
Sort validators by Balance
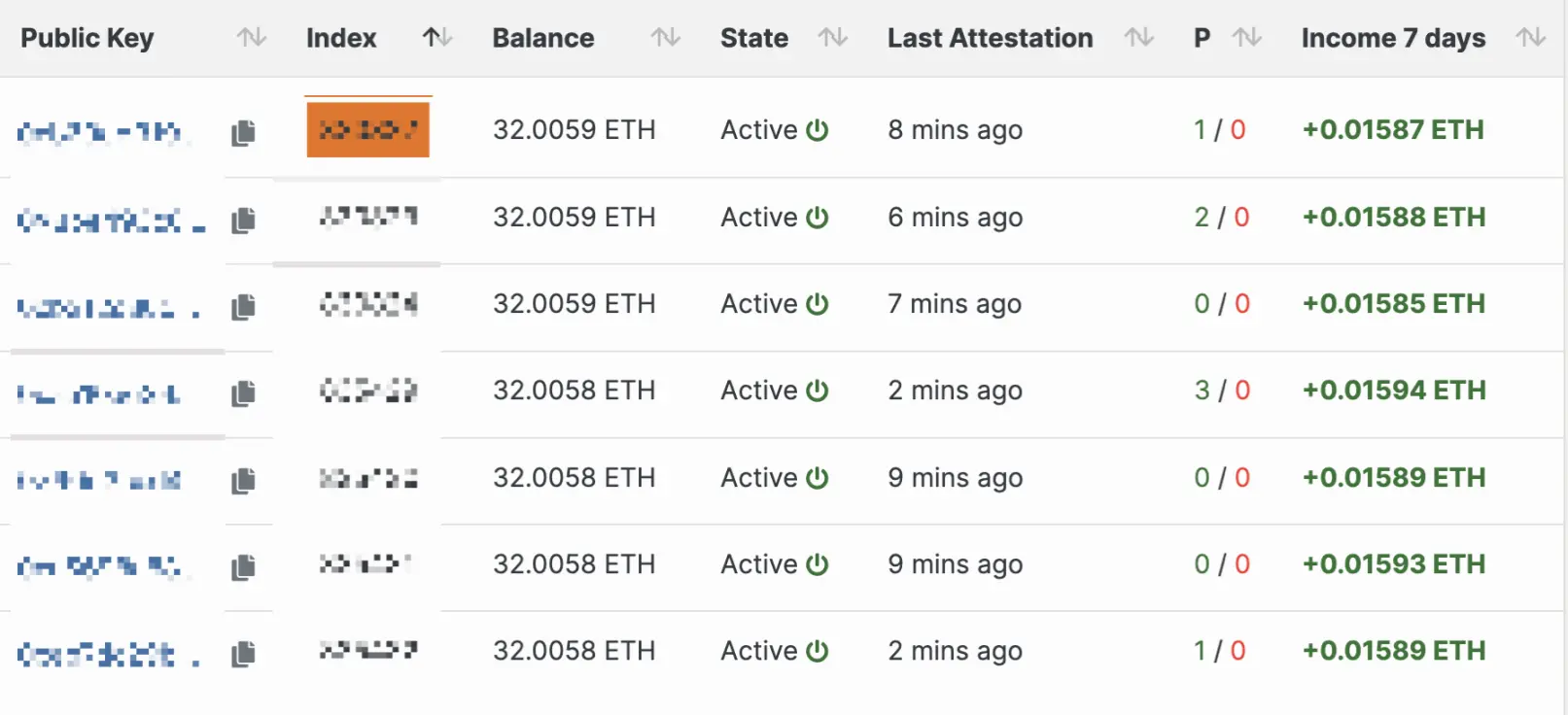(666, 38)
